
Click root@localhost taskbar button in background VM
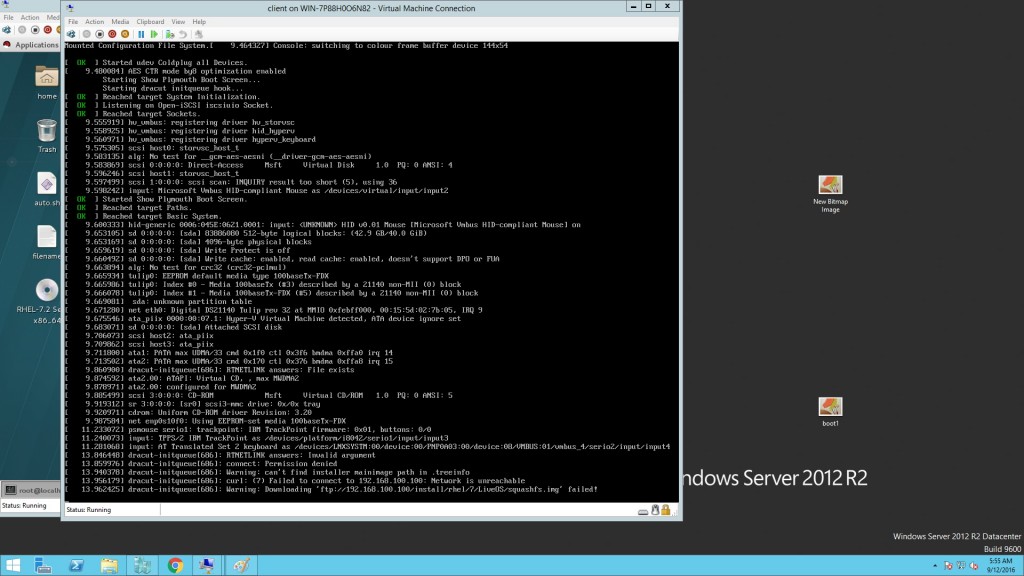(x=32, y=490)
